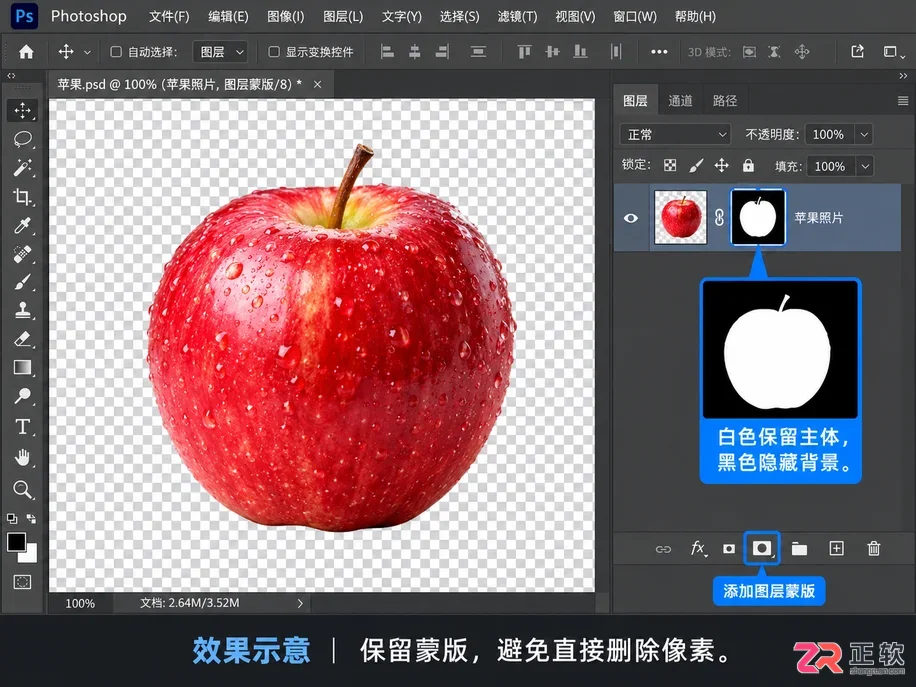Select the Crop tool
The image size is (916, 687).
[22, 196]
